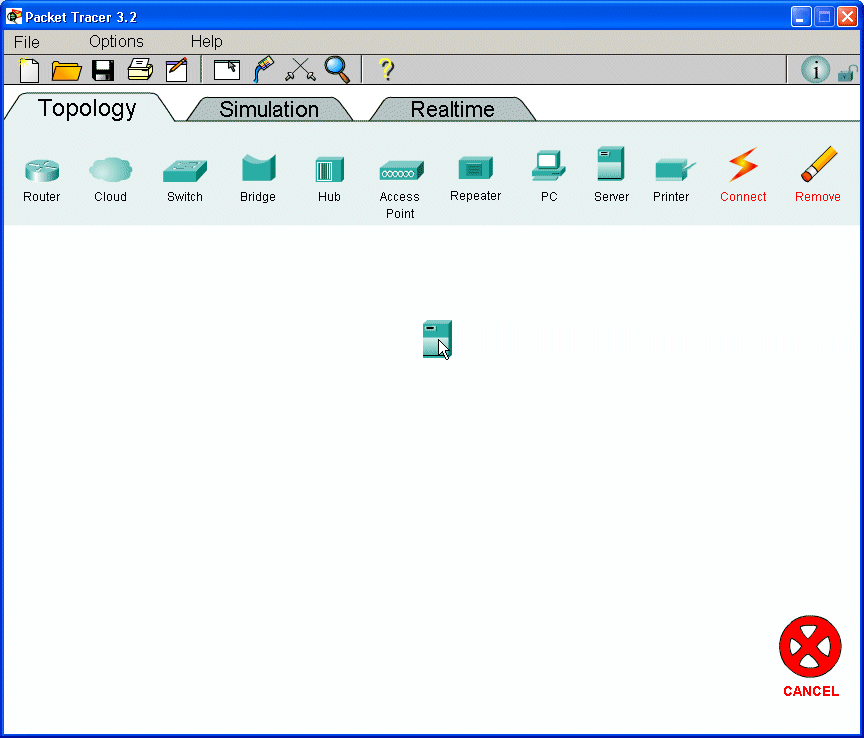Click the New file toolbar icon

tap(29, 70)
